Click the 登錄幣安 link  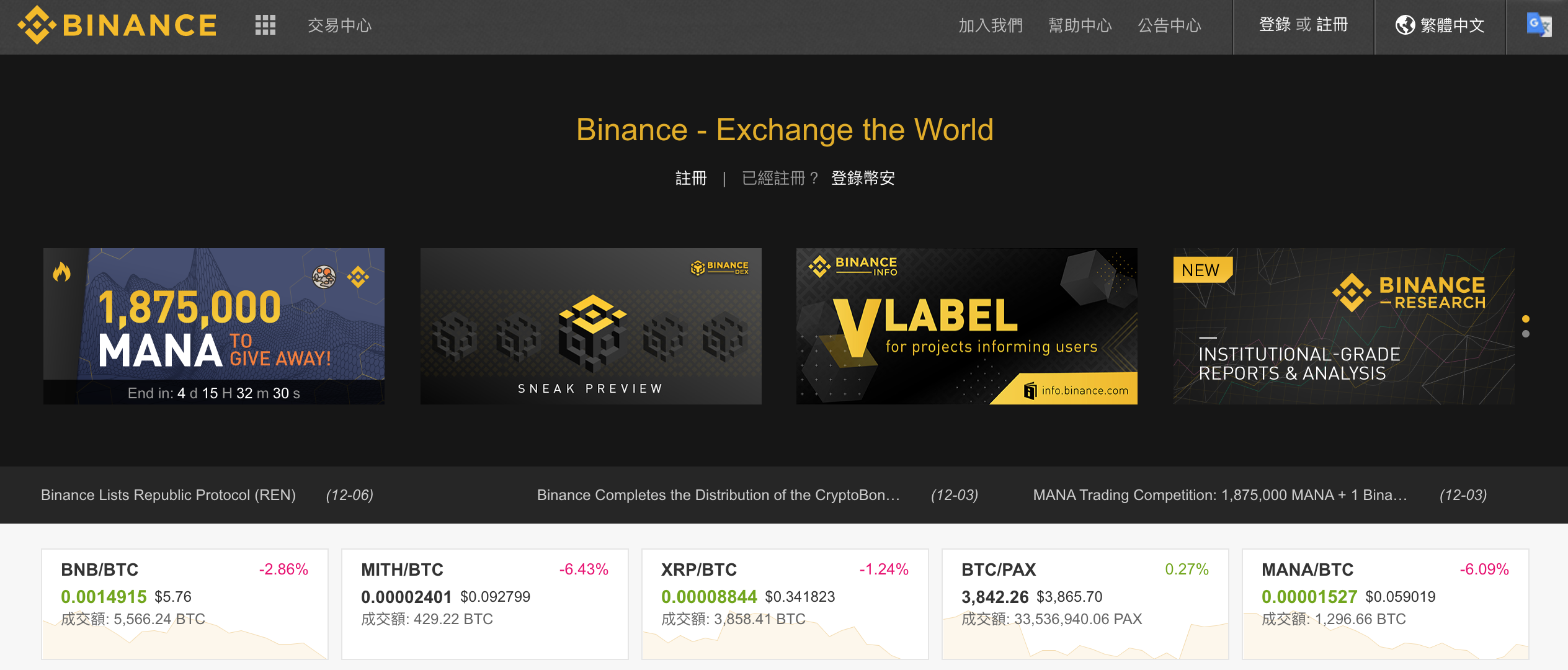pos(863,179)
